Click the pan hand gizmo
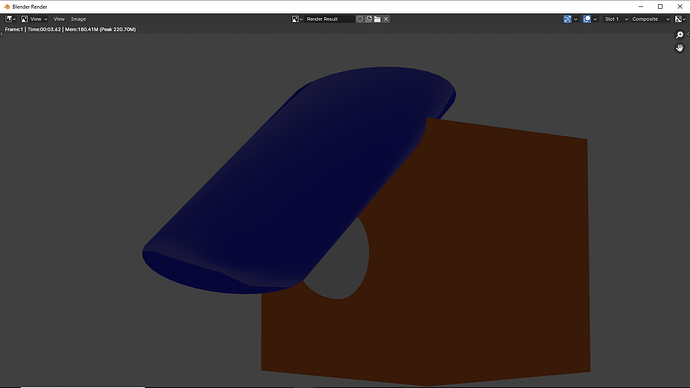 [679, 48]
